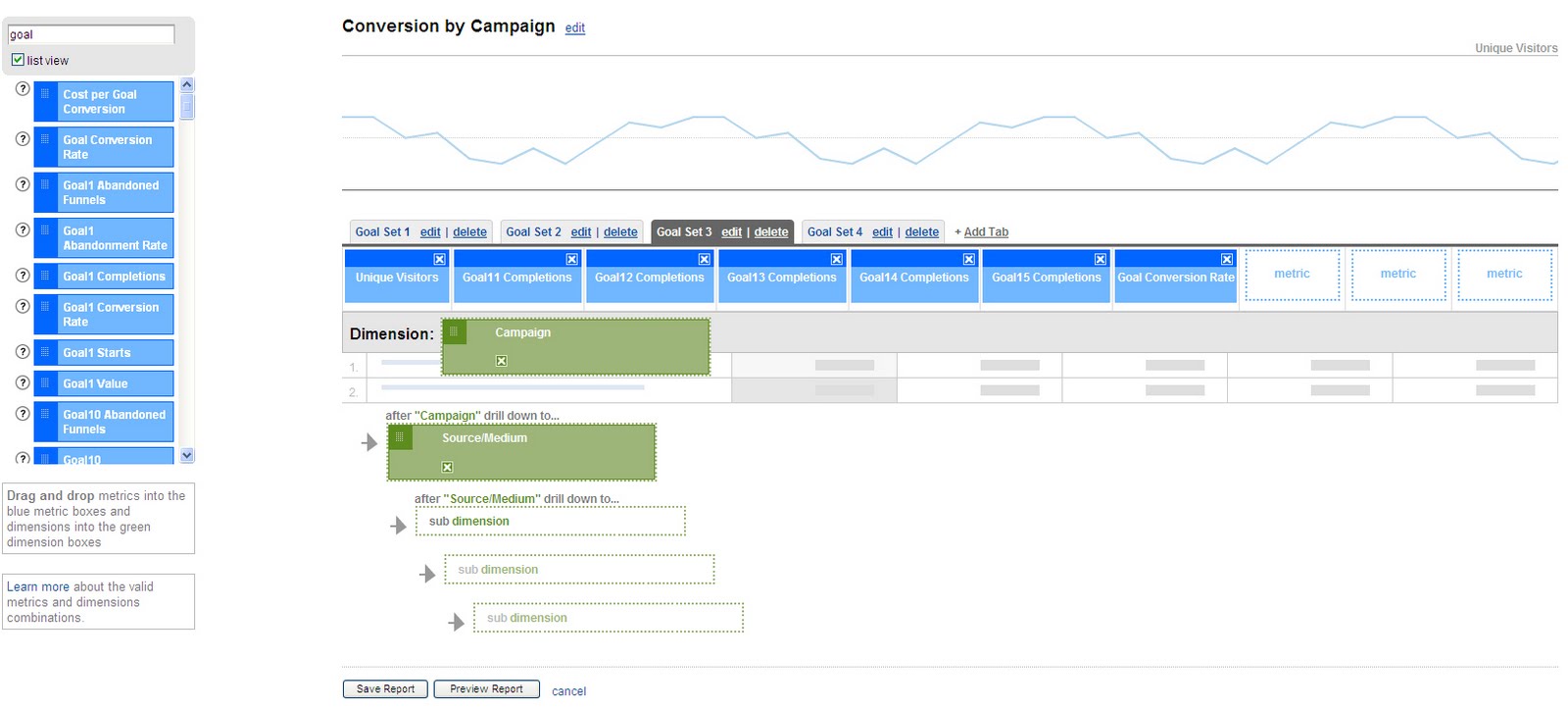Remove the Source/Medium sub dimension
The height and width of the screenshot is (709, 1568).
(447, 467)
